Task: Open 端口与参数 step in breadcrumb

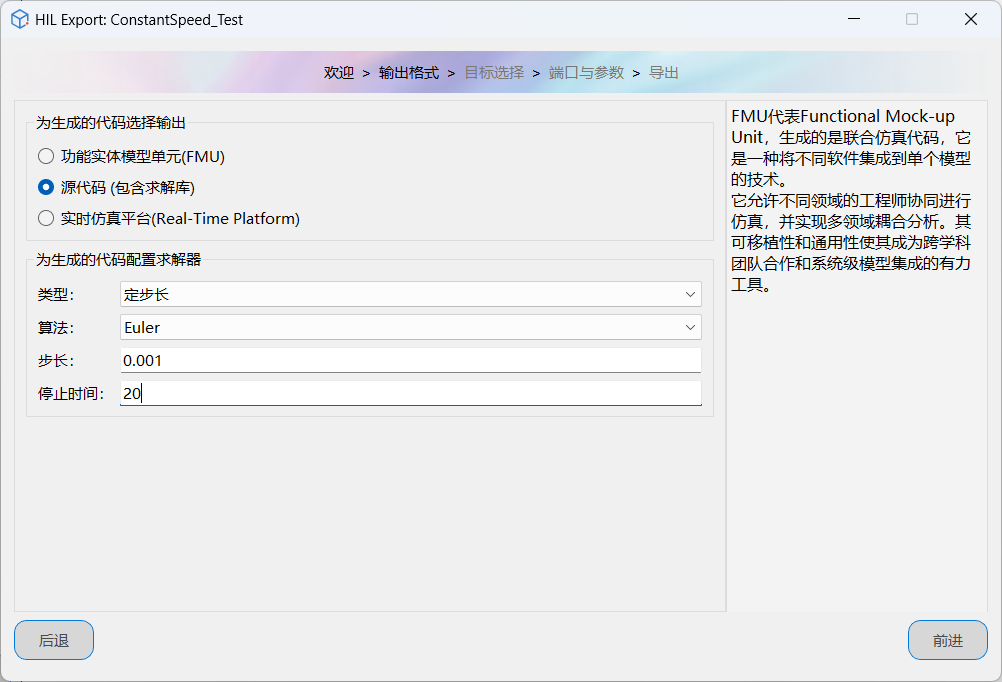Action: (x=586, y=73)
